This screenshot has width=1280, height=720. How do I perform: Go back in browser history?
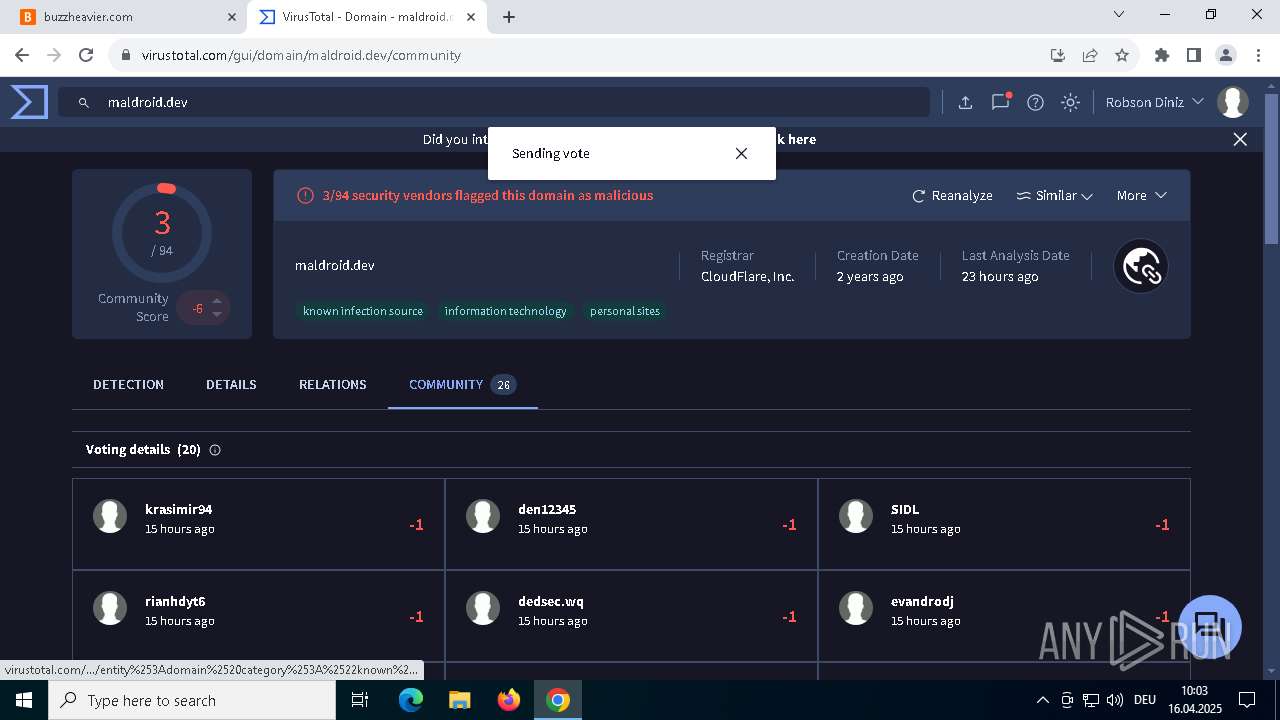click(22, 55)
